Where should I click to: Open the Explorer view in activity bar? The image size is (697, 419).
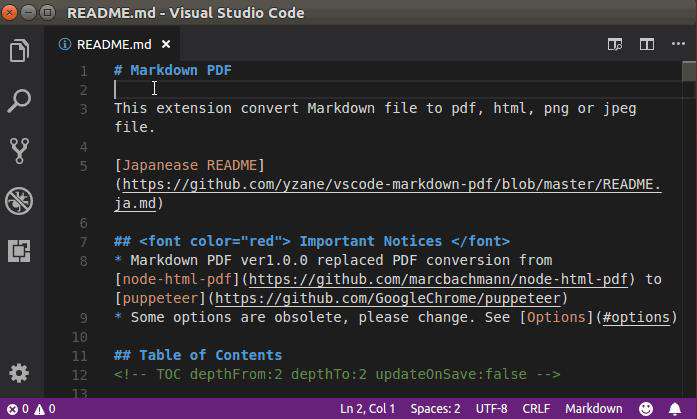click(19, 50)
